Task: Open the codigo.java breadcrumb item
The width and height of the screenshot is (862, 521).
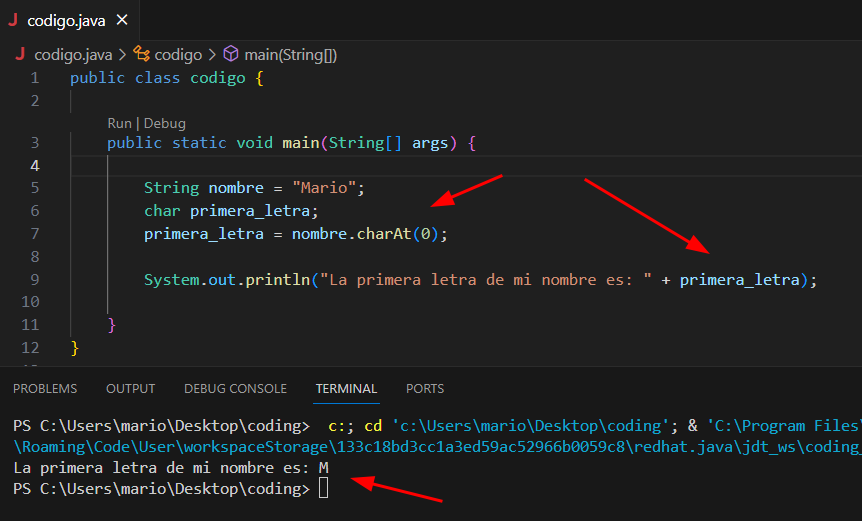Action: (73, 55)
